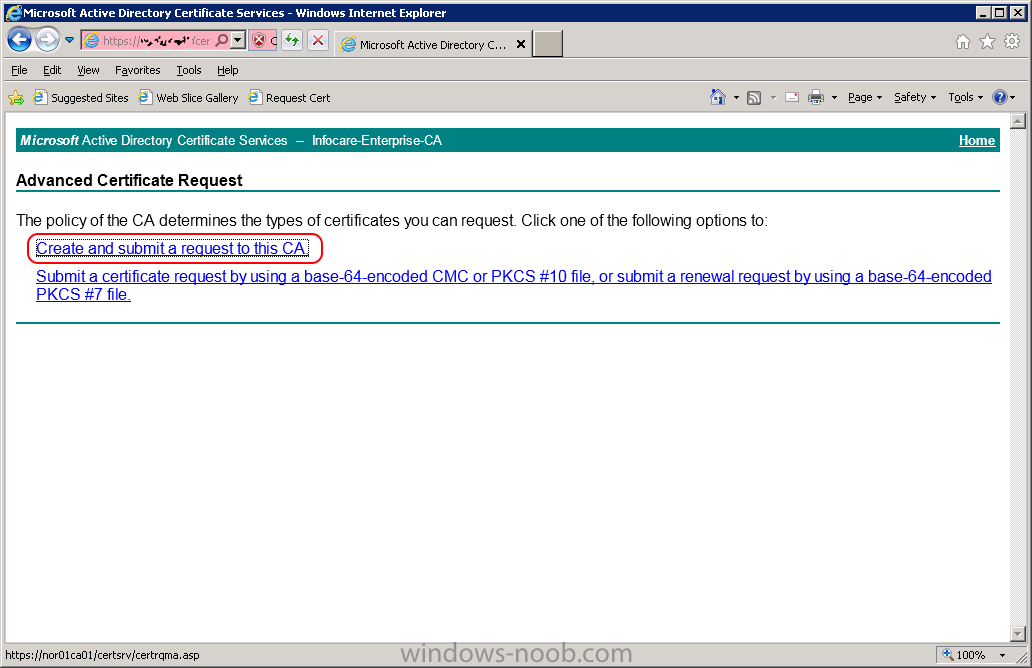Expand the feeds dropdown arrow
This screenshot has height=668, width=1032.
773,97
